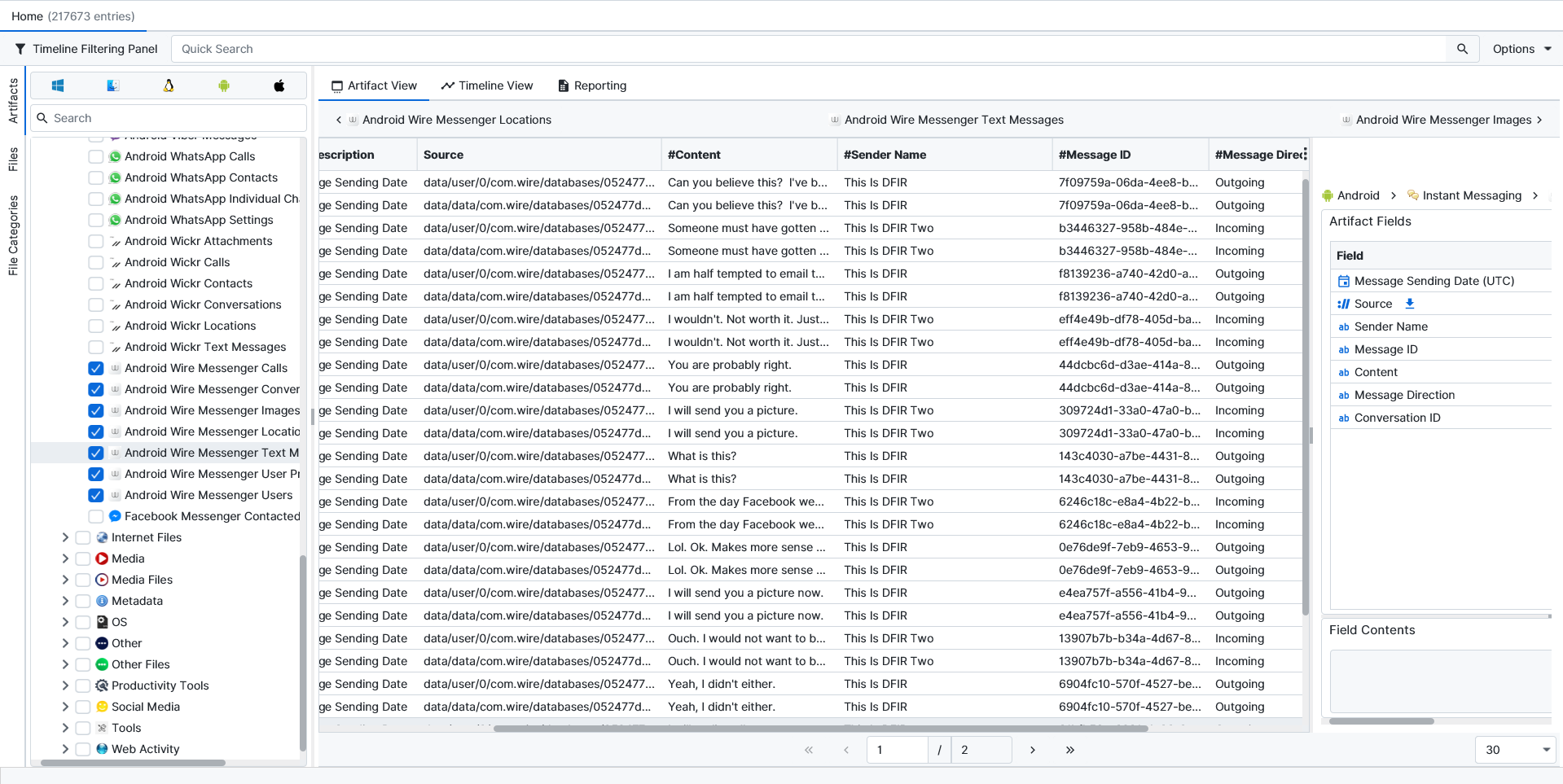1563x784 pixels.
Task: Click the table horizontal scrollbar
Action: tap(820, 729)
